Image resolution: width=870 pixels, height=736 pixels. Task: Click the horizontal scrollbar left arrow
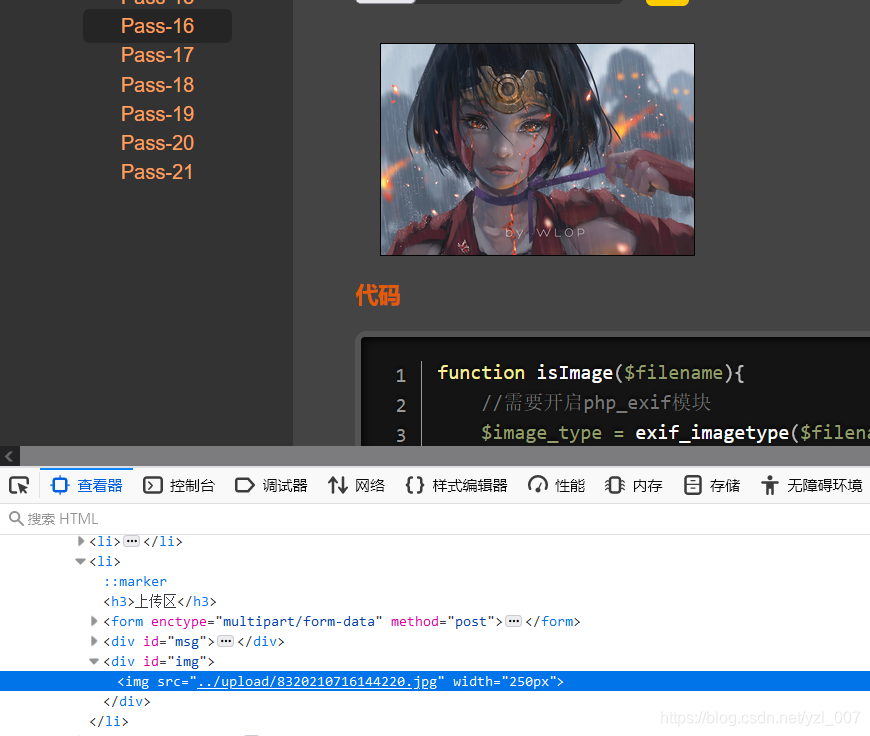click(9, 456)
